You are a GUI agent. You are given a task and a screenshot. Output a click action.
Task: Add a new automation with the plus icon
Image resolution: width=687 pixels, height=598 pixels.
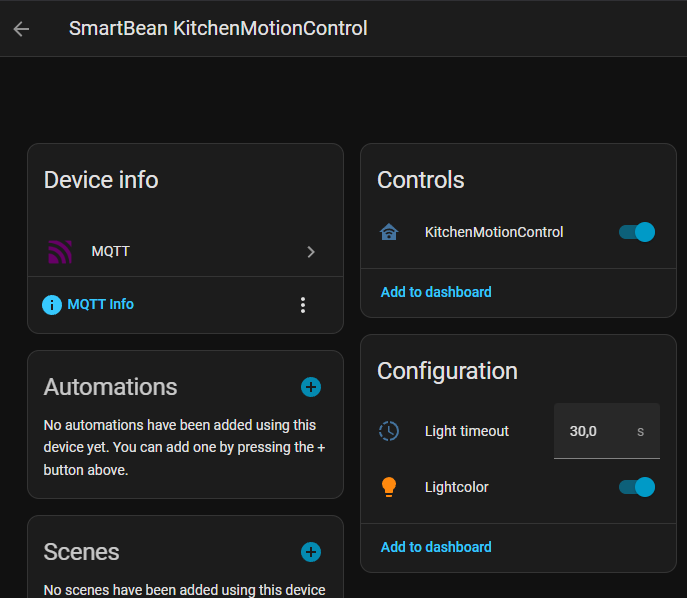coord(311,387)
